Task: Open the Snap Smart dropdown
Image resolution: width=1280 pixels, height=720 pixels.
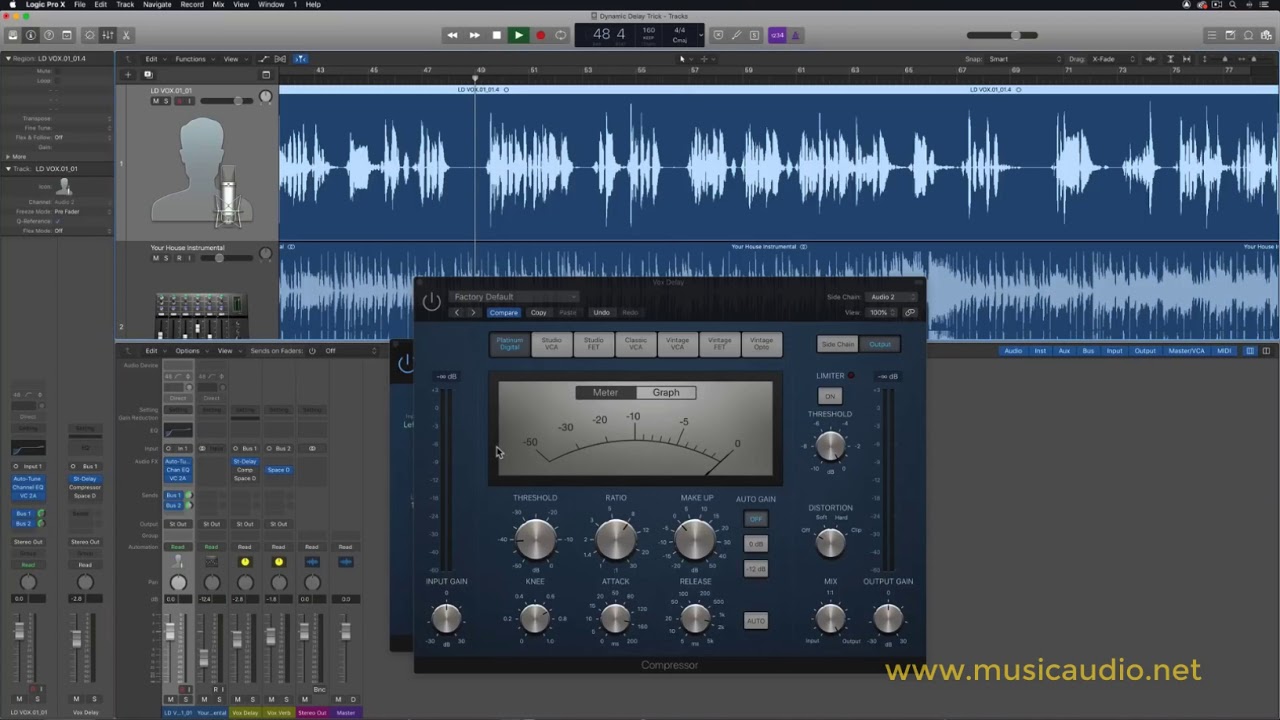Action: point(1025,59)
